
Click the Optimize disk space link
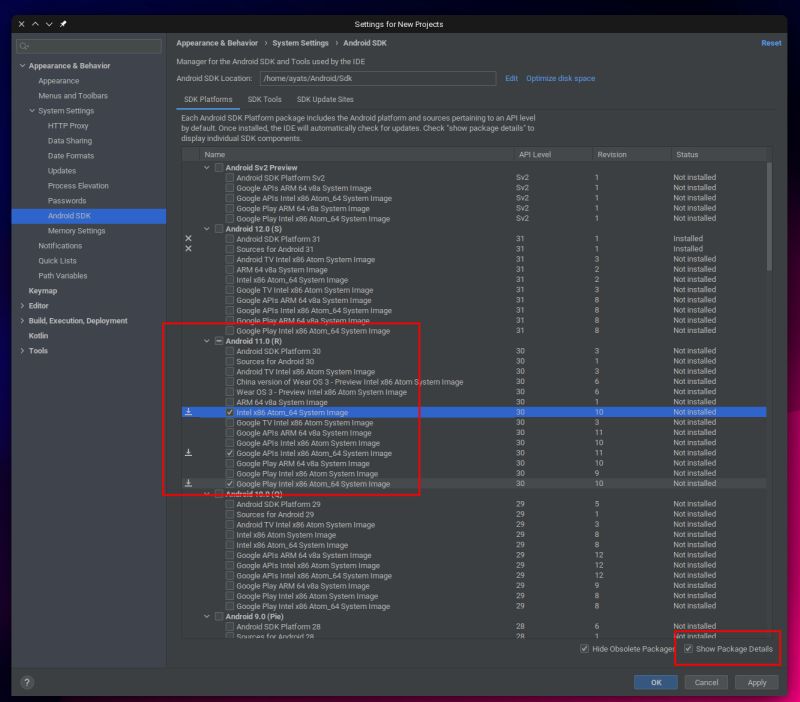563,78
